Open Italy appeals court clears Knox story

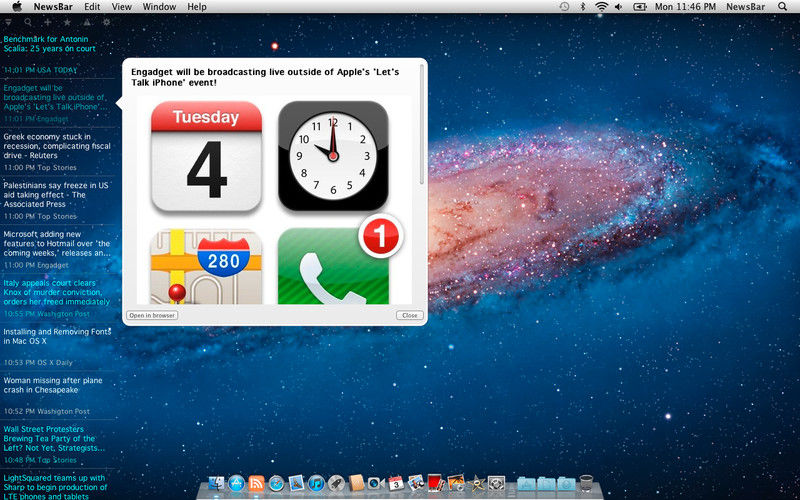coord(57,292)
